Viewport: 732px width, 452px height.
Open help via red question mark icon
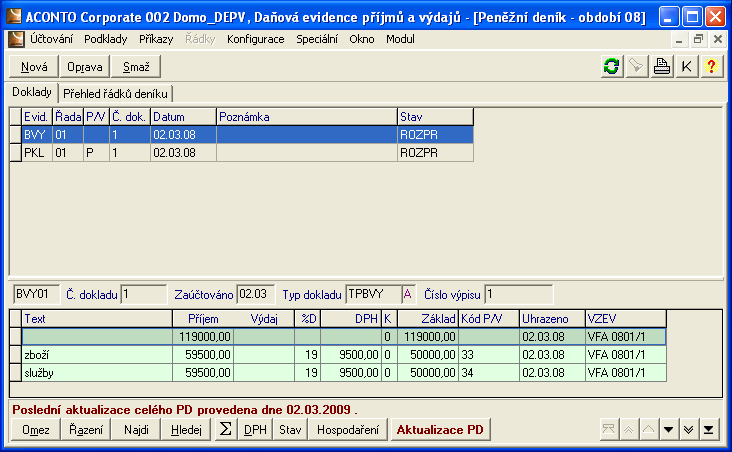pos(711,66)
